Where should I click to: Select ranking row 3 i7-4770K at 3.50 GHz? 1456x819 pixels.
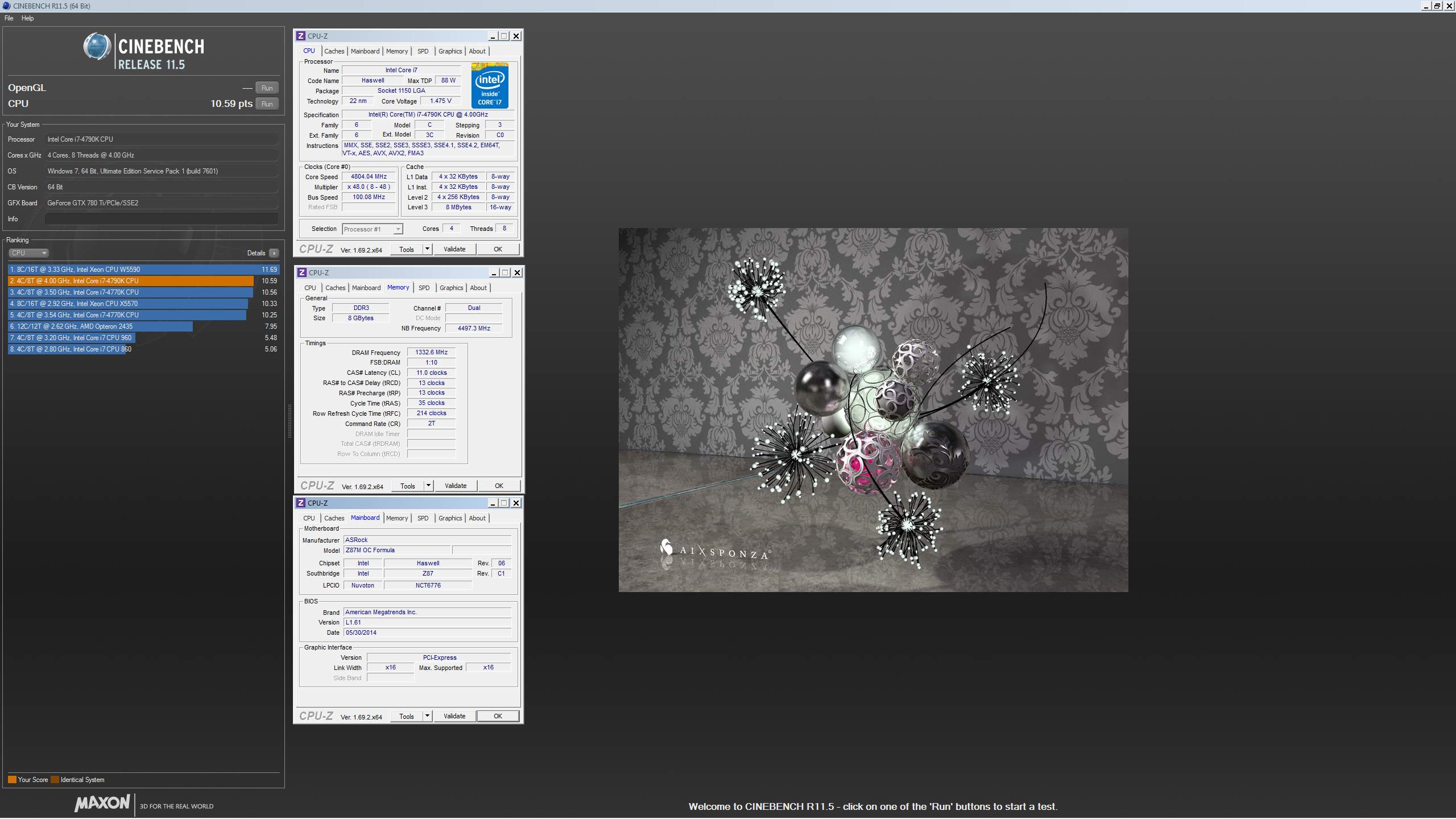click(x=144, y=292)
